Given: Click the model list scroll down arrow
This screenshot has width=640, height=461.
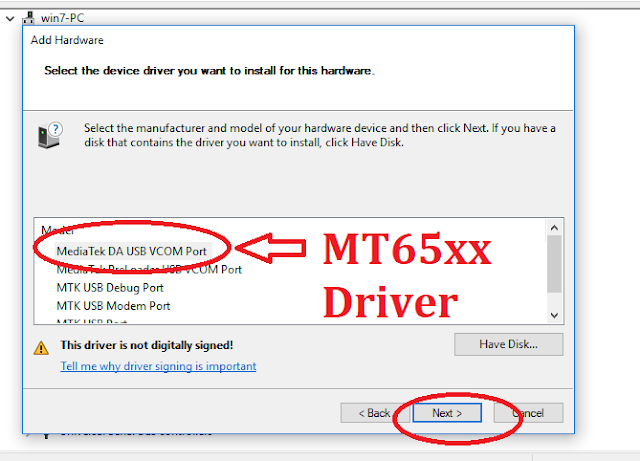Looking at the screenshot, I should coord(554,315).
